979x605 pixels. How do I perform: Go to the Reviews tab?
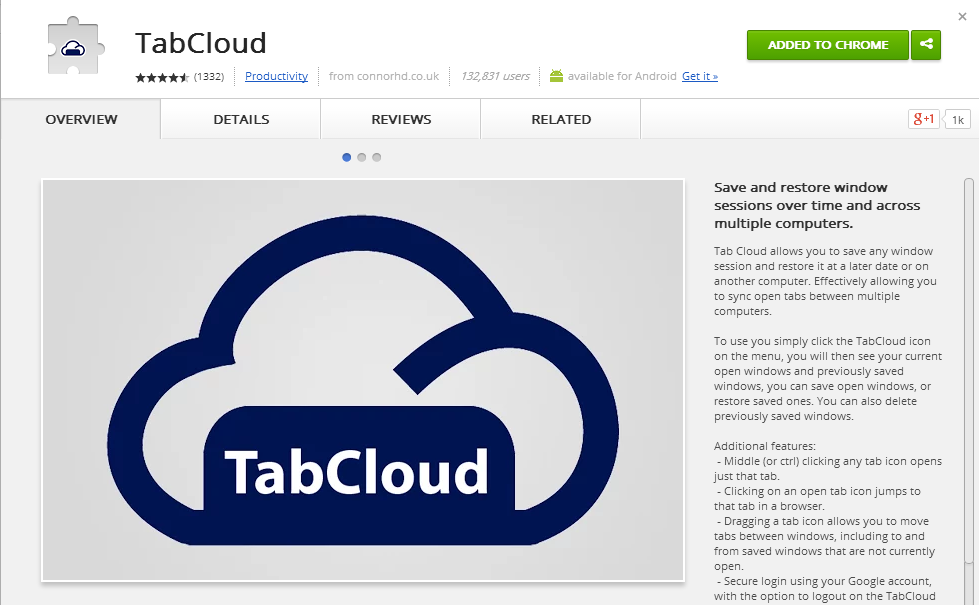(x=401, y=119)
